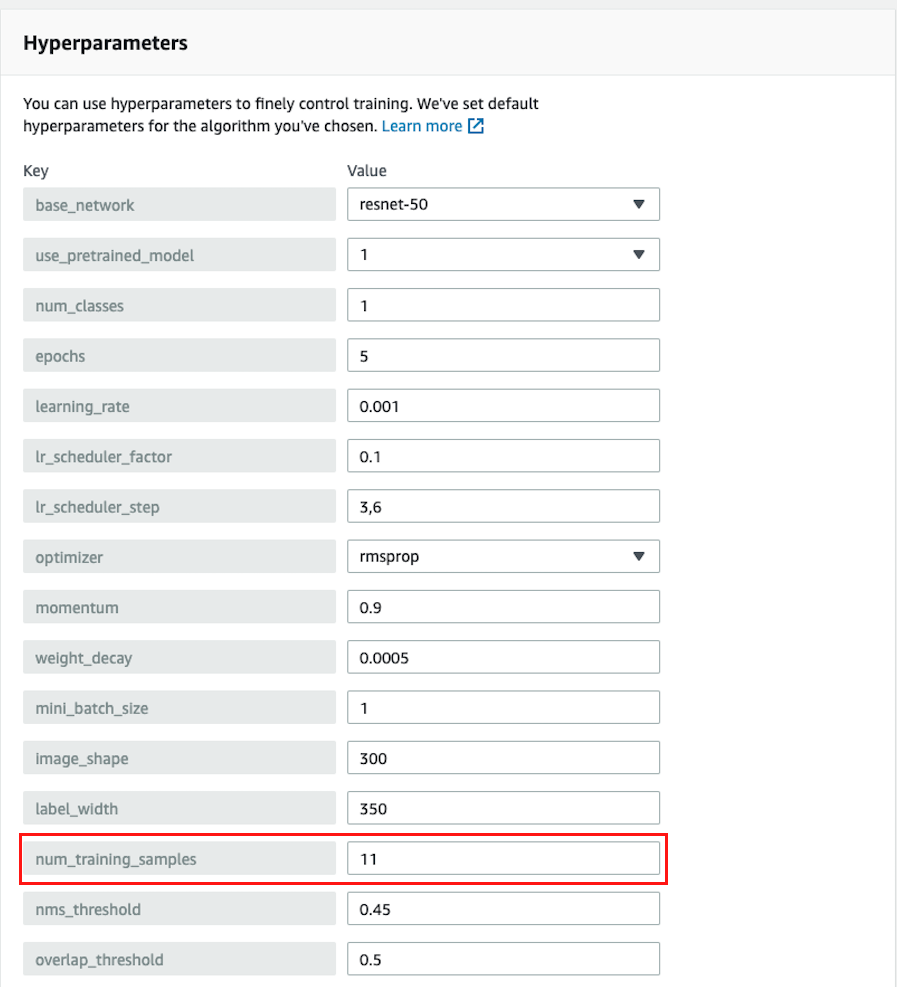Open the optimizer rmsprop dropdown
Screen dimensions: 897x987
coord(503,557)
